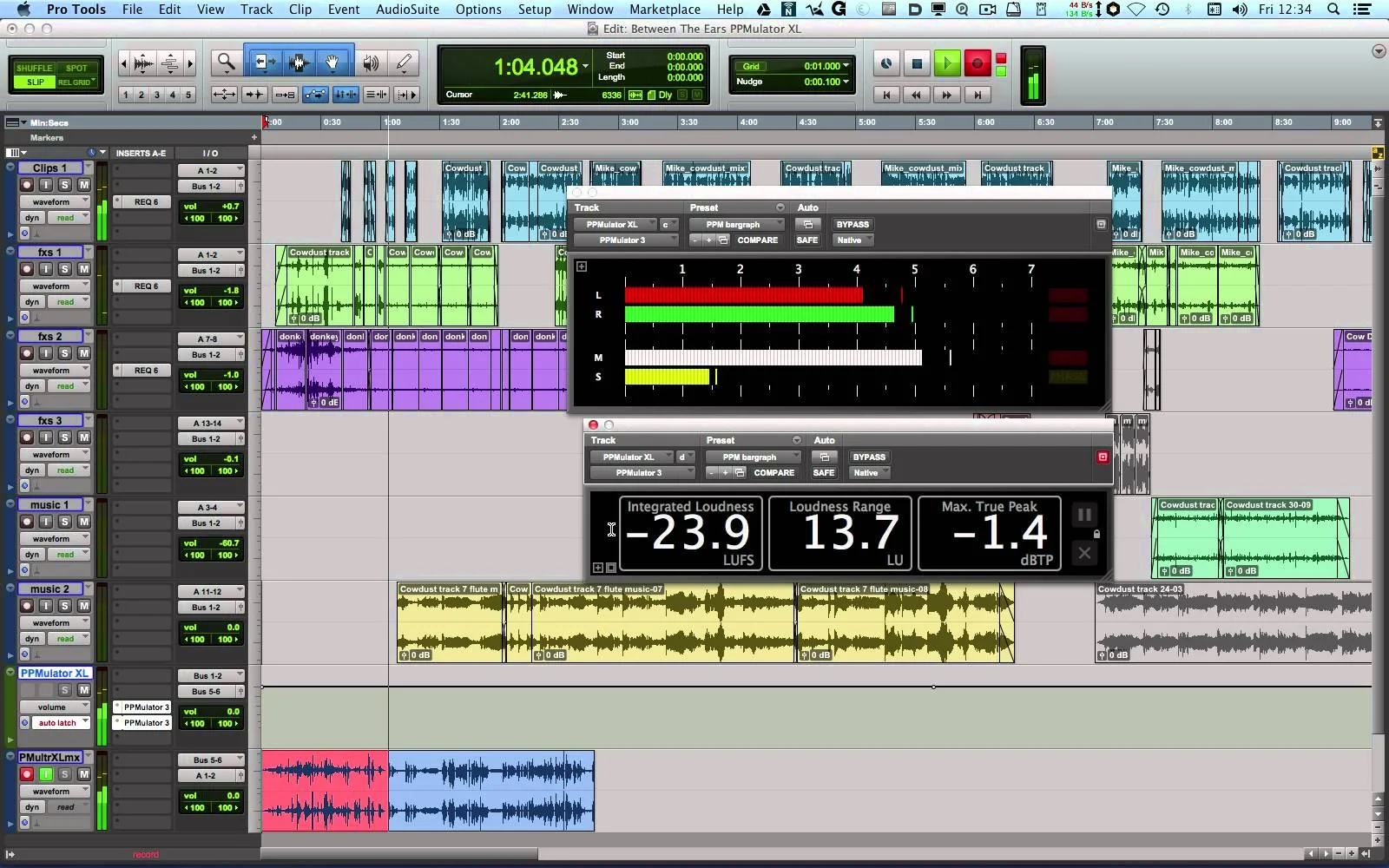This screenshot has width=1389, height=868.
Task: Select the Trim tool
Action: [265, 62]
